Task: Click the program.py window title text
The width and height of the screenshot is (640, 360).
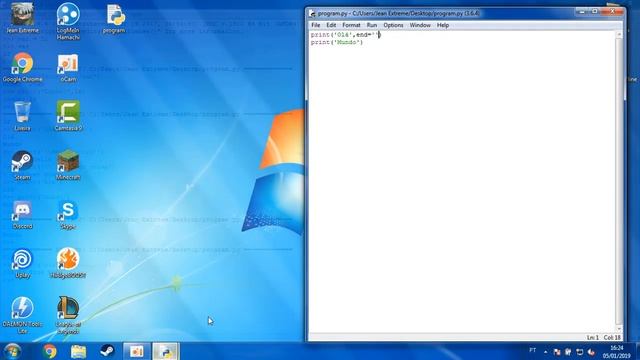Action: (x=399, y=13)
